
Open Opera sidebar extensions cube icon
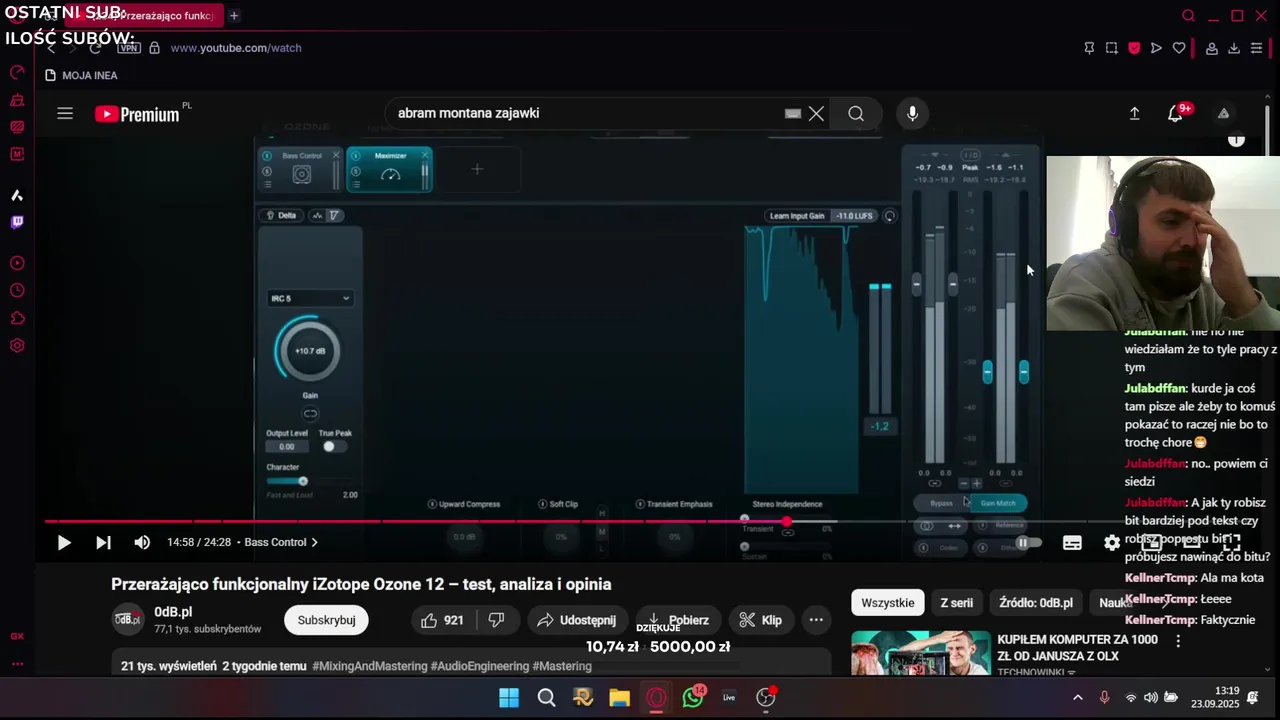pyautogui.click(x=17, y=318)
